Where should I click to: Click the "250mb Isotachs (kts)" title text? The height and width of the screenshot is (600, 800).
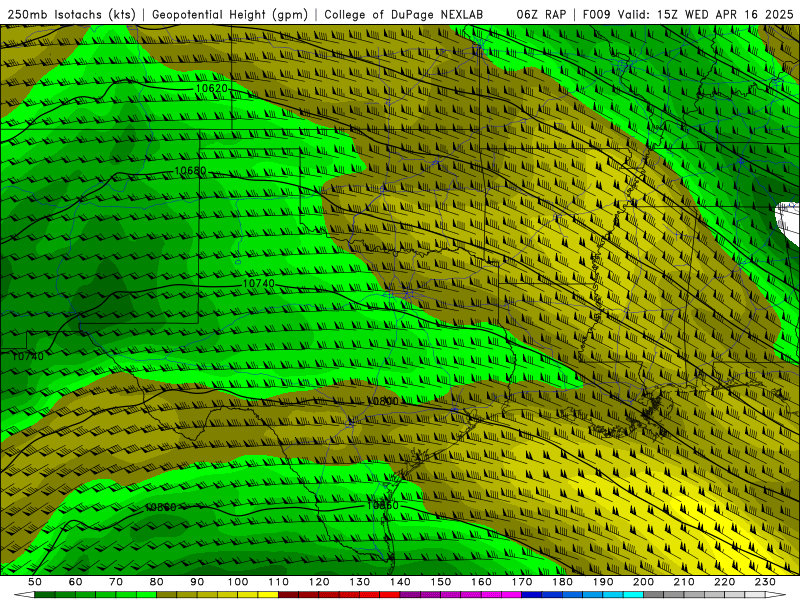click(x=71, y=15)
